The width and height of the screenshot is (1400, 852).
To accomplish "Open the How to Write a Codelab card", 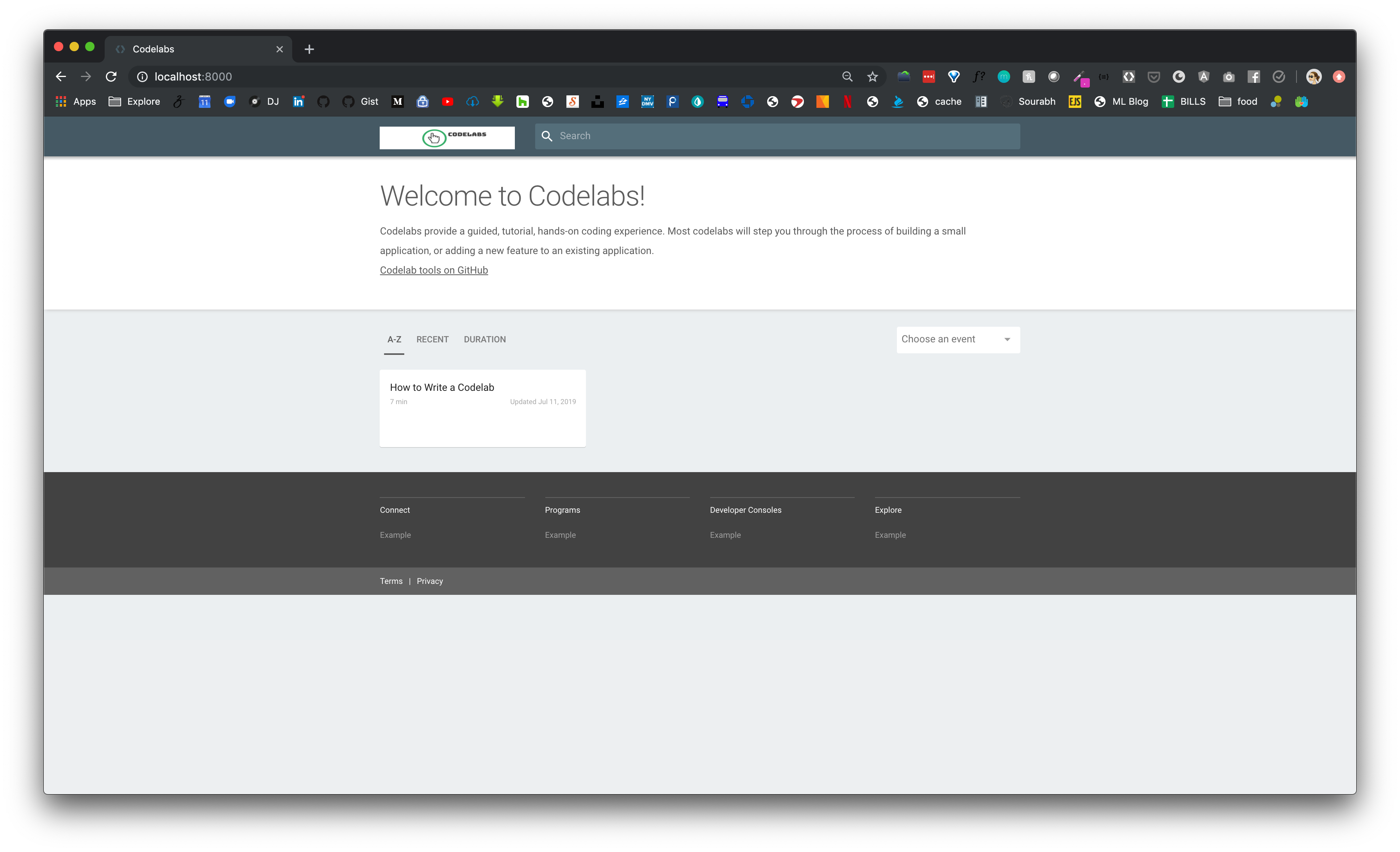I will [x=482, y=408].
